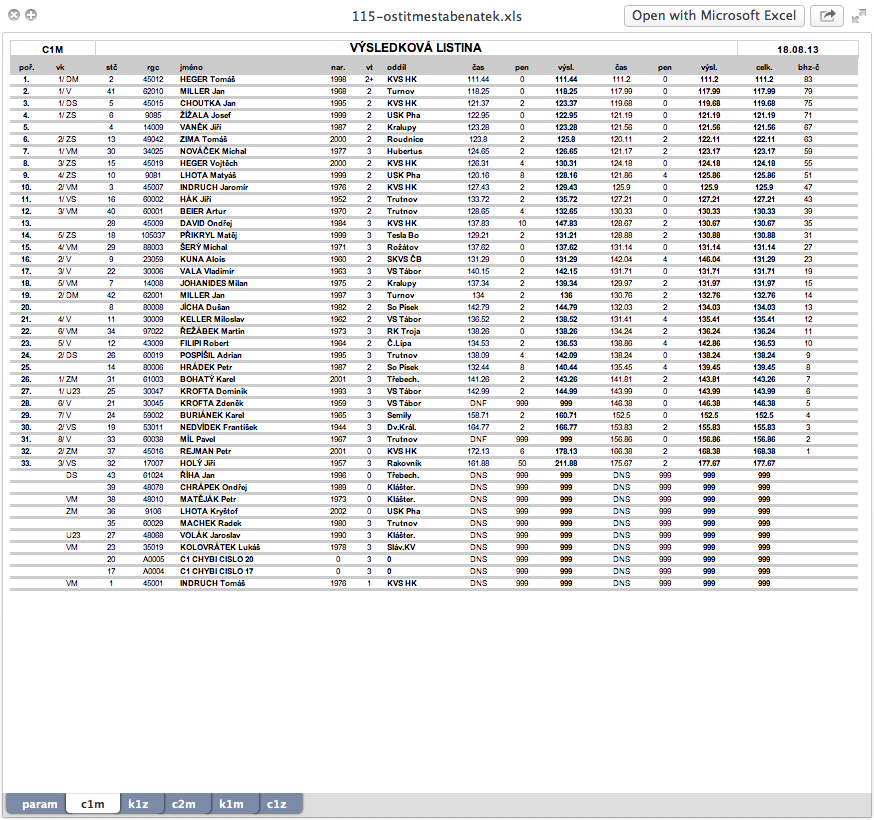Image resolution: width=874 pixels, height=820 pixels.
Task: Select the name CHRÁPEK Ondřej
Action: pos(213,487)
